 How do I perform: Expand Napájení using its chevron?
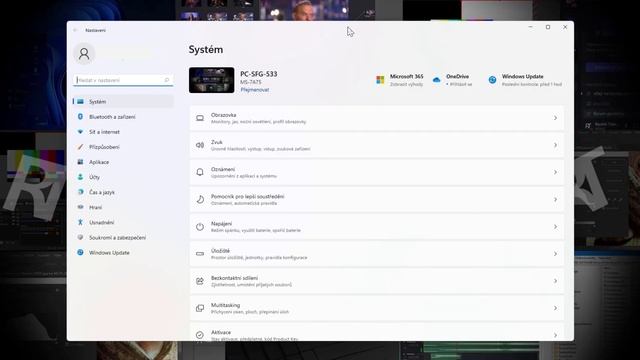point(555,227)
